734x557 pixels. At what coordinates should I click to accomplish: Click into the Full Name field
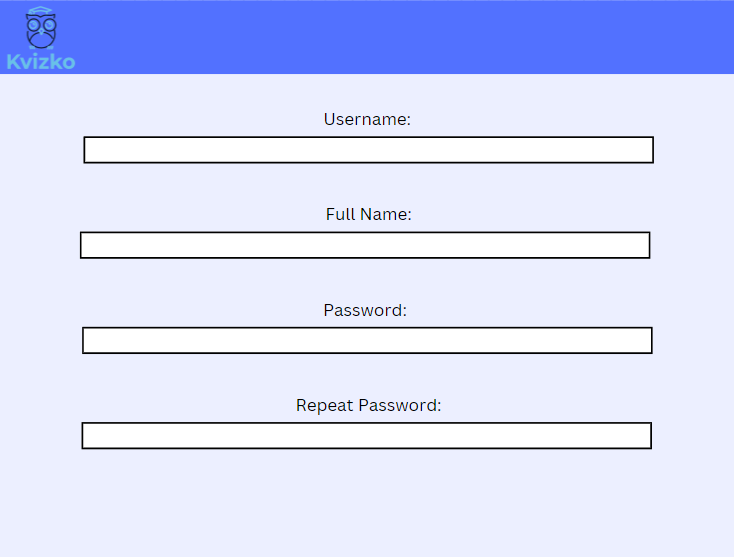pyautogui.click(x=365, y=245)
